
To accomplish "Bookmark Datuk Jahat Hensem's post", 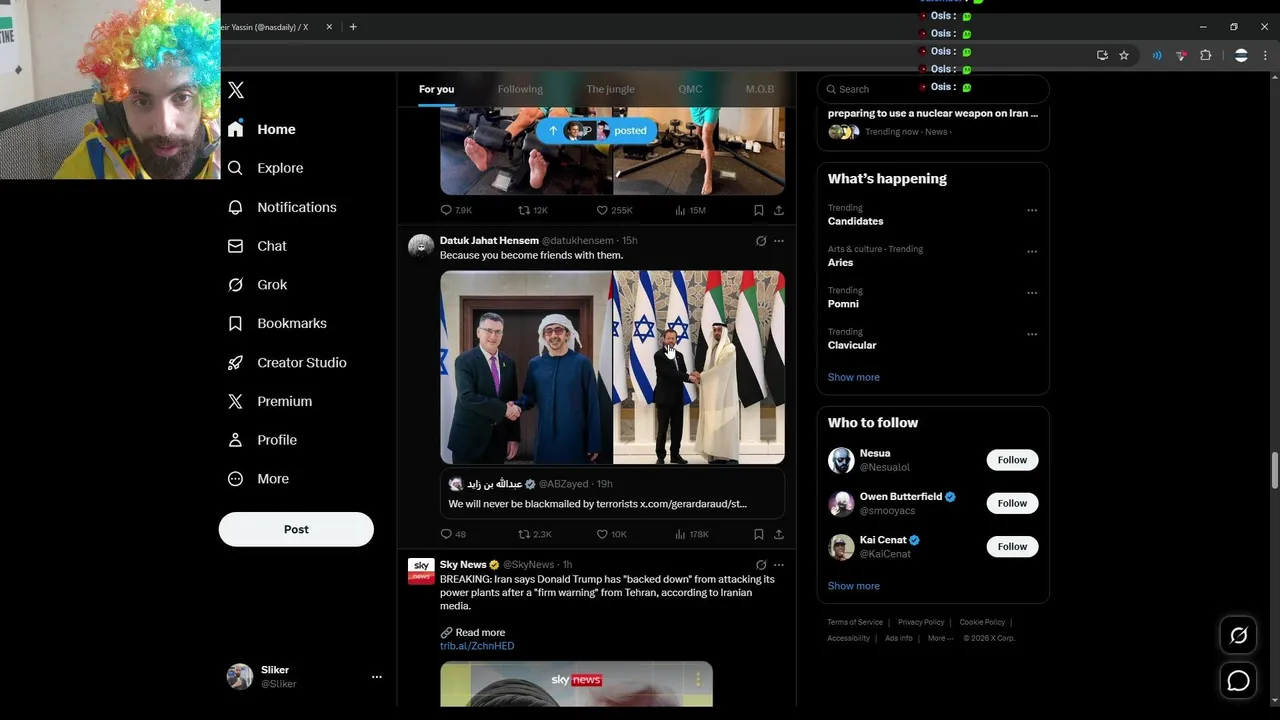I will (759, 534).
